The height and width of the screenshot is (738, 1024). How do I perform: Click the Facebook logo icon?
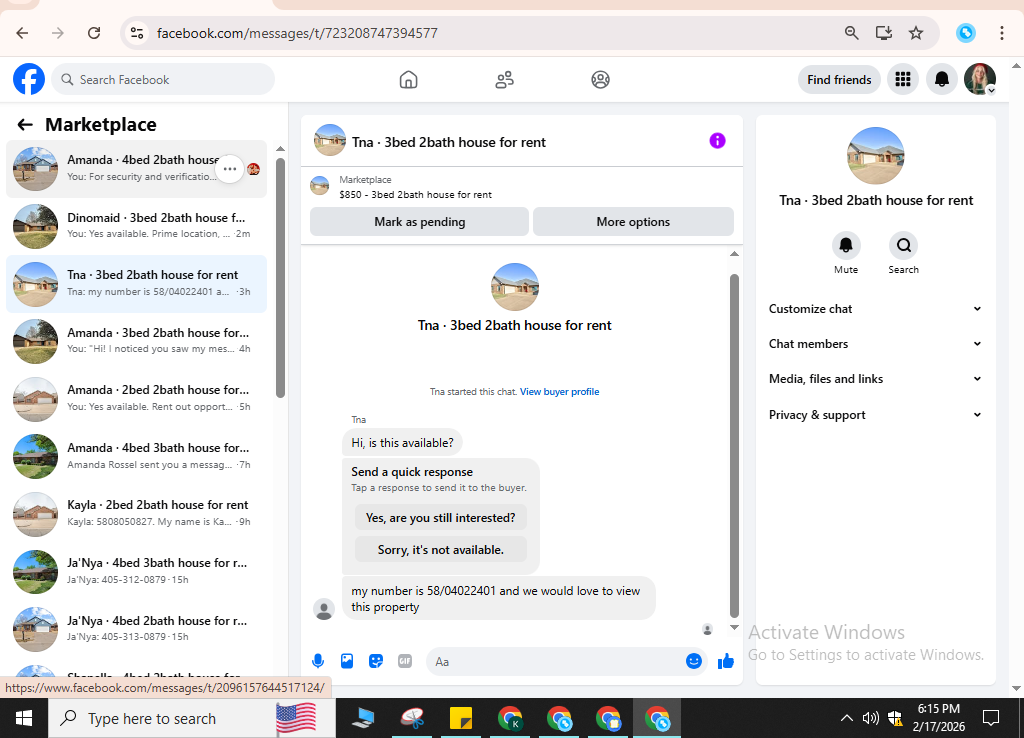coord(29,79)
